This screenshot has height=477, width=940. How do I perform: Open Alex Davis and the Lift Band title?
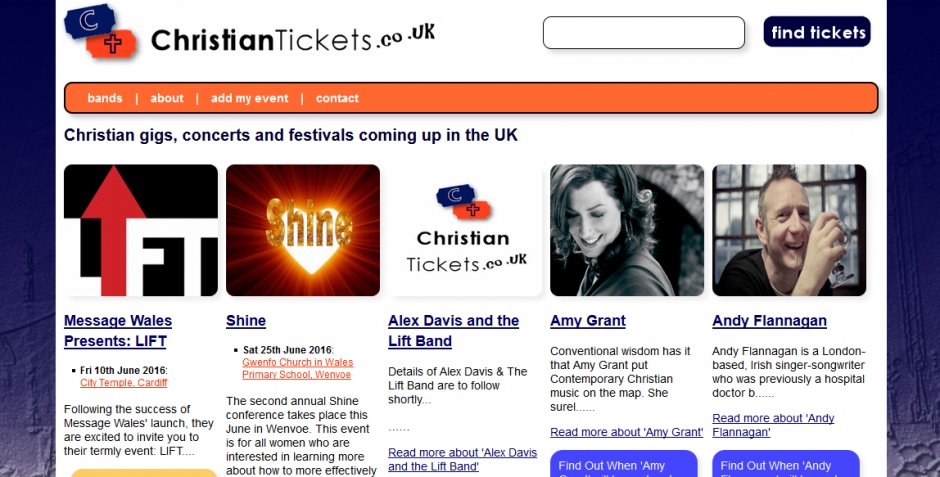[x=453, y=331]
